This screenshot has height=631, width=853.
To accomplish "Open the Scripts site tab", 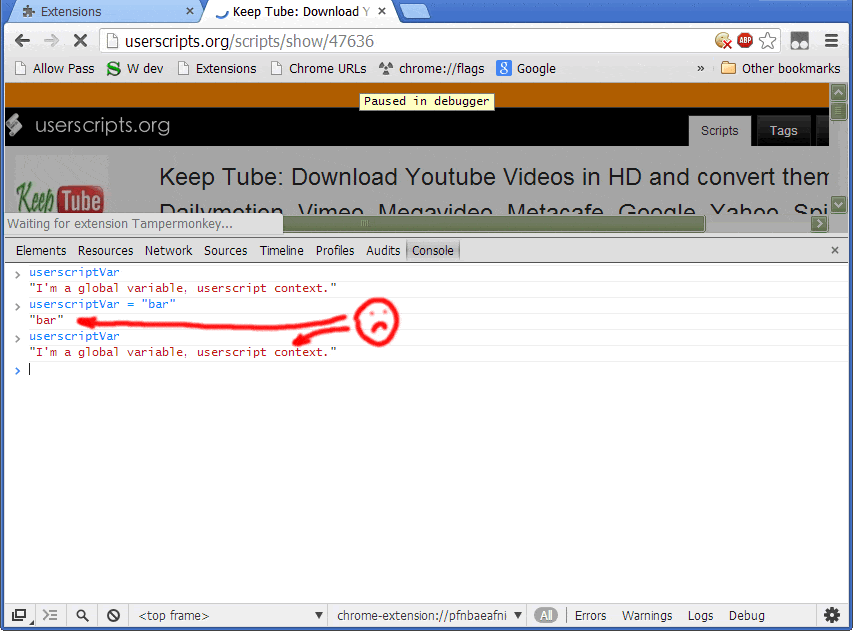I will coord(719,131).
